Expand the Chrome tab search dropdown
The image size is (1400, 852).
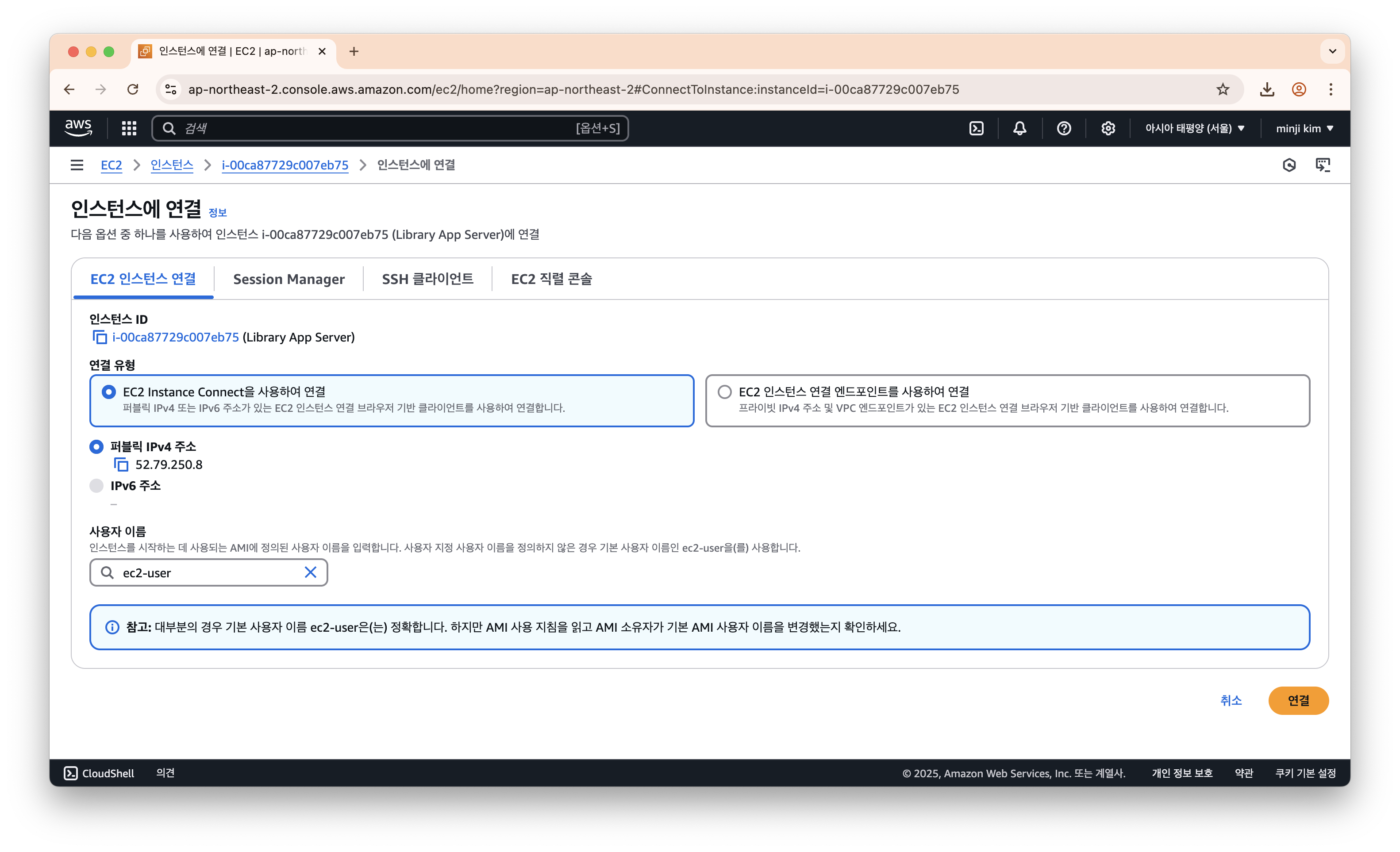pos(1332,52)
